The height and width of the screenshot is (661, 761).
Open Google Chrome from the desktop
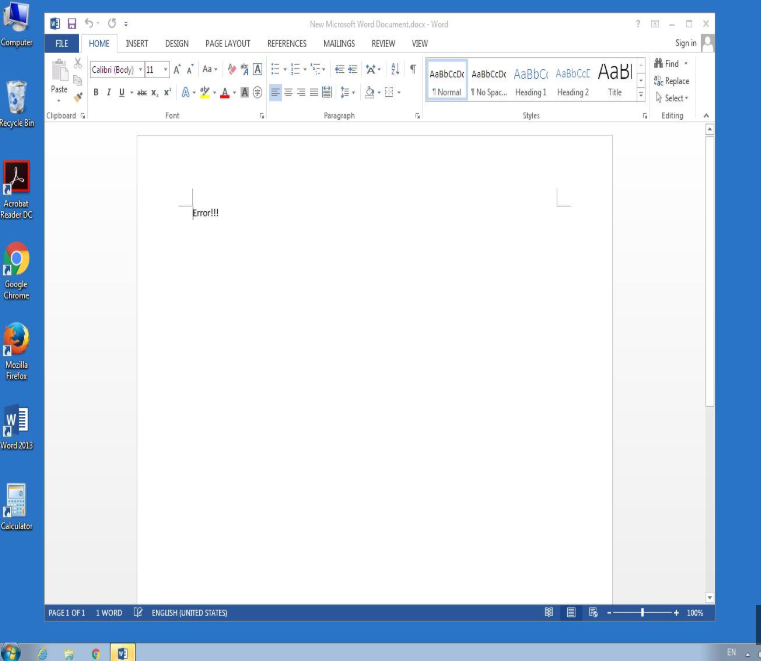click(17, 271)
